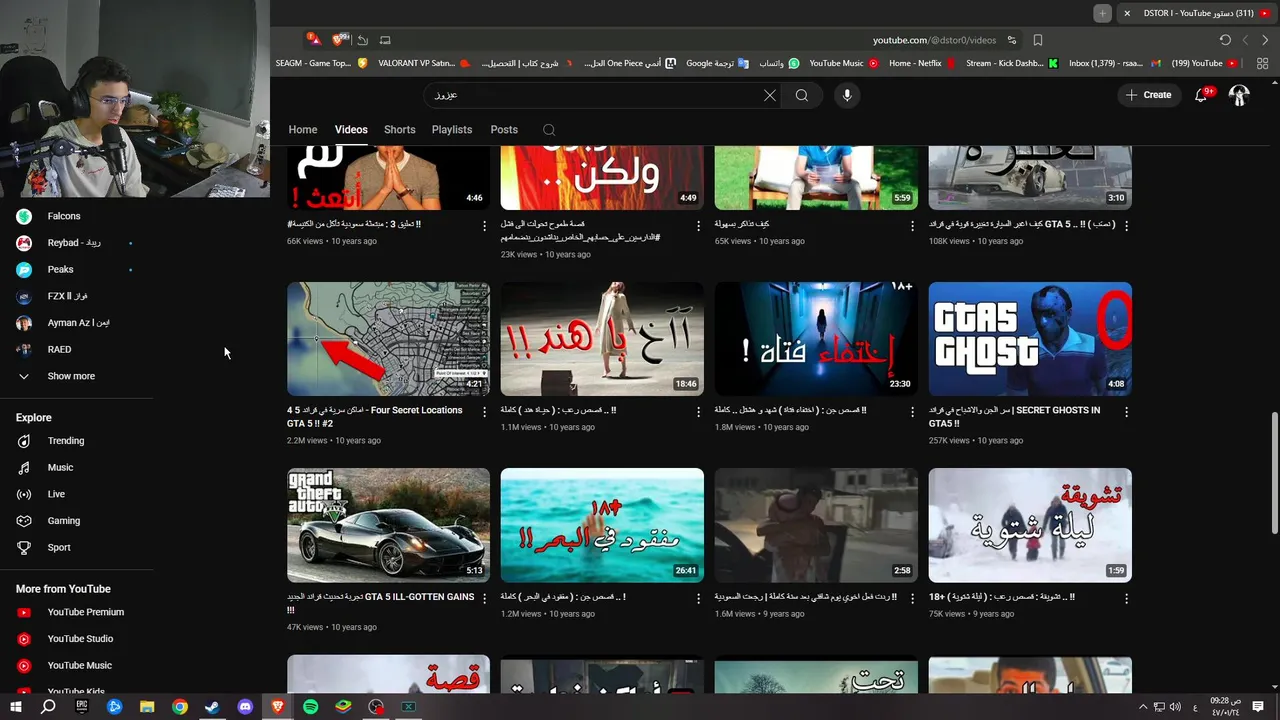Screen dimensions: 1280x720
Task: Open VALORANT VP bookmark
Action: pos(424,63)
